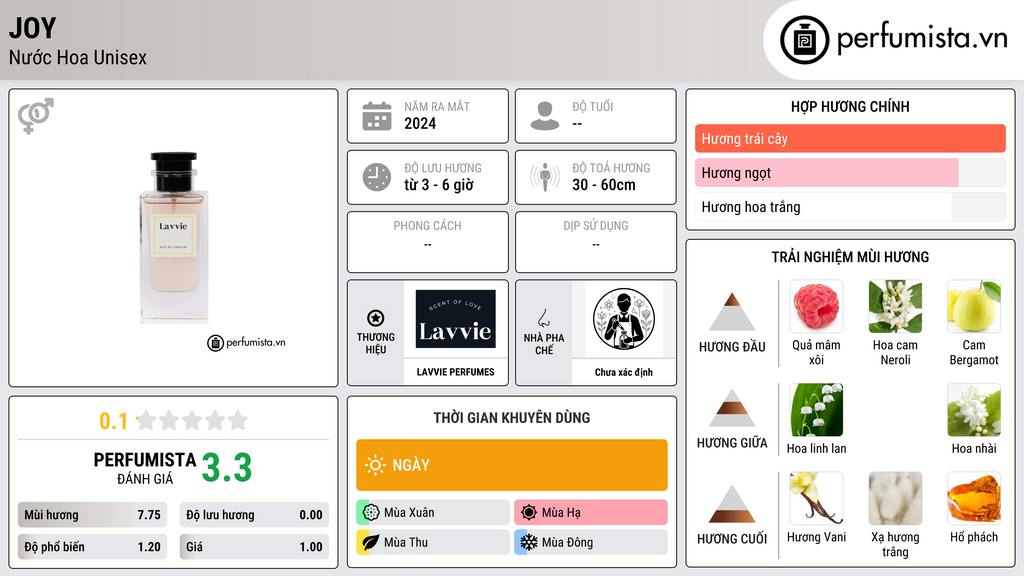Click the sun icon in the Ngày bar
The height and width of the screenshot is (576, 1024).
376,465
